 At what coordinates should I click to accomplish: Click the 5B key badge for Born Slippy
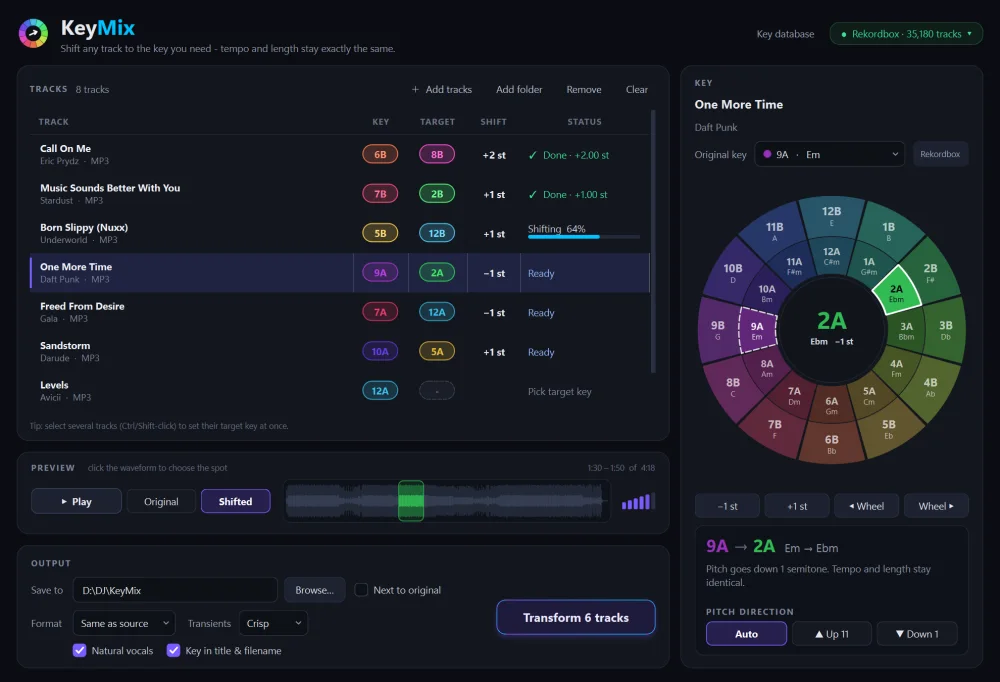[x=380, y=234]
